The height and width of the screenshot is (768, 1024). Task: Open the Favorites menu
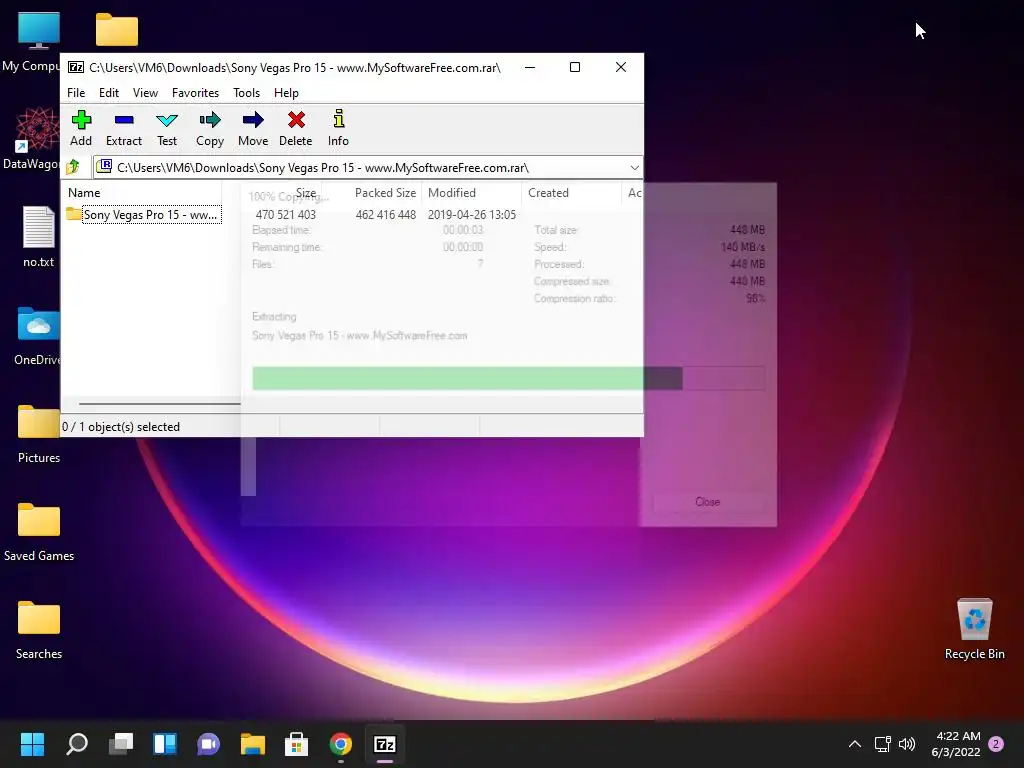tap(195, 93)
